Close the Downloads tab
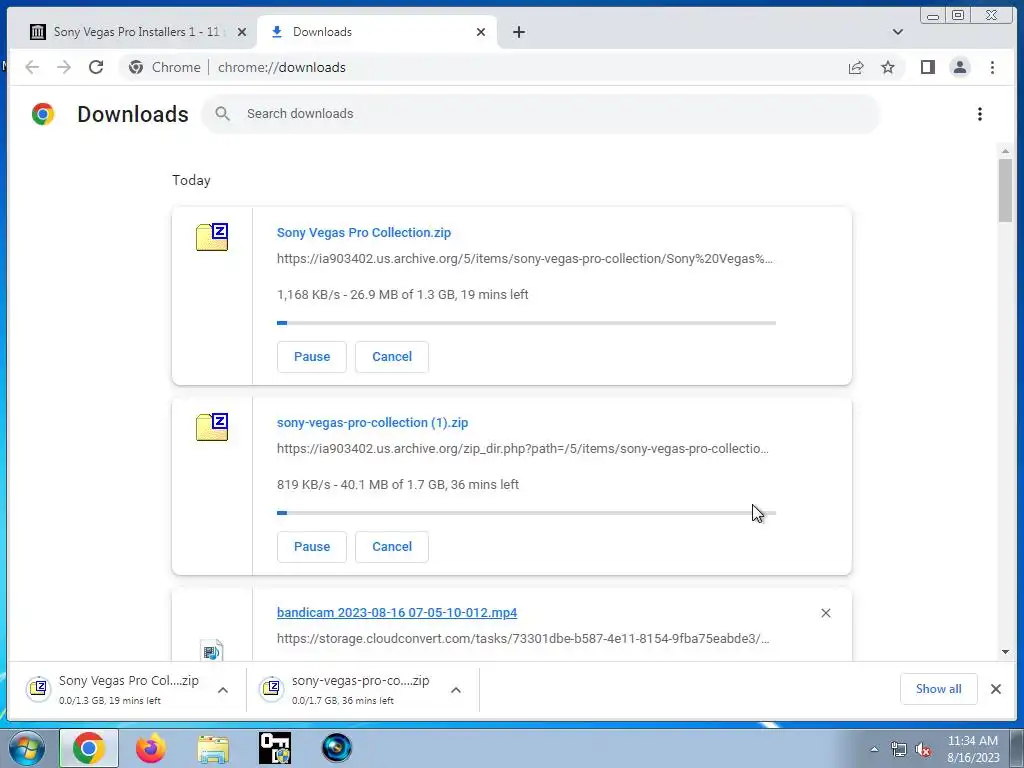Image resolution: width=1024 pixels, height=768 pixels. pos(481,32)
